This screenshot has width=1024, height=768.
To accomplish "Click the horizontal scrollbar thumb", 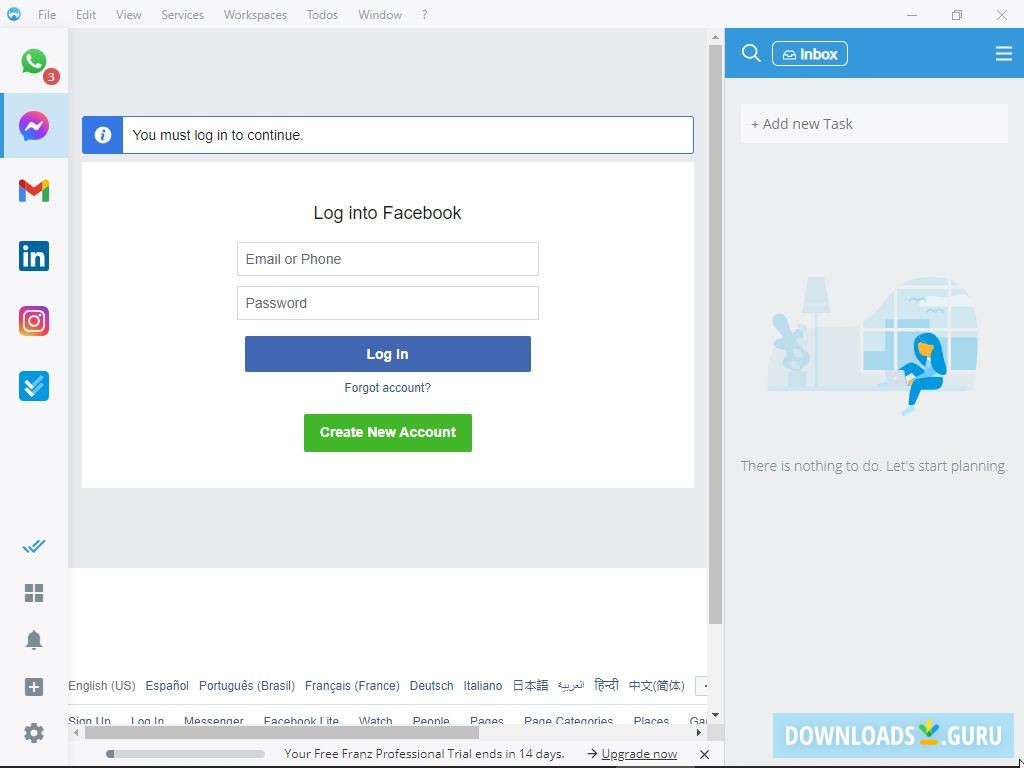I will tap(282, 733).
